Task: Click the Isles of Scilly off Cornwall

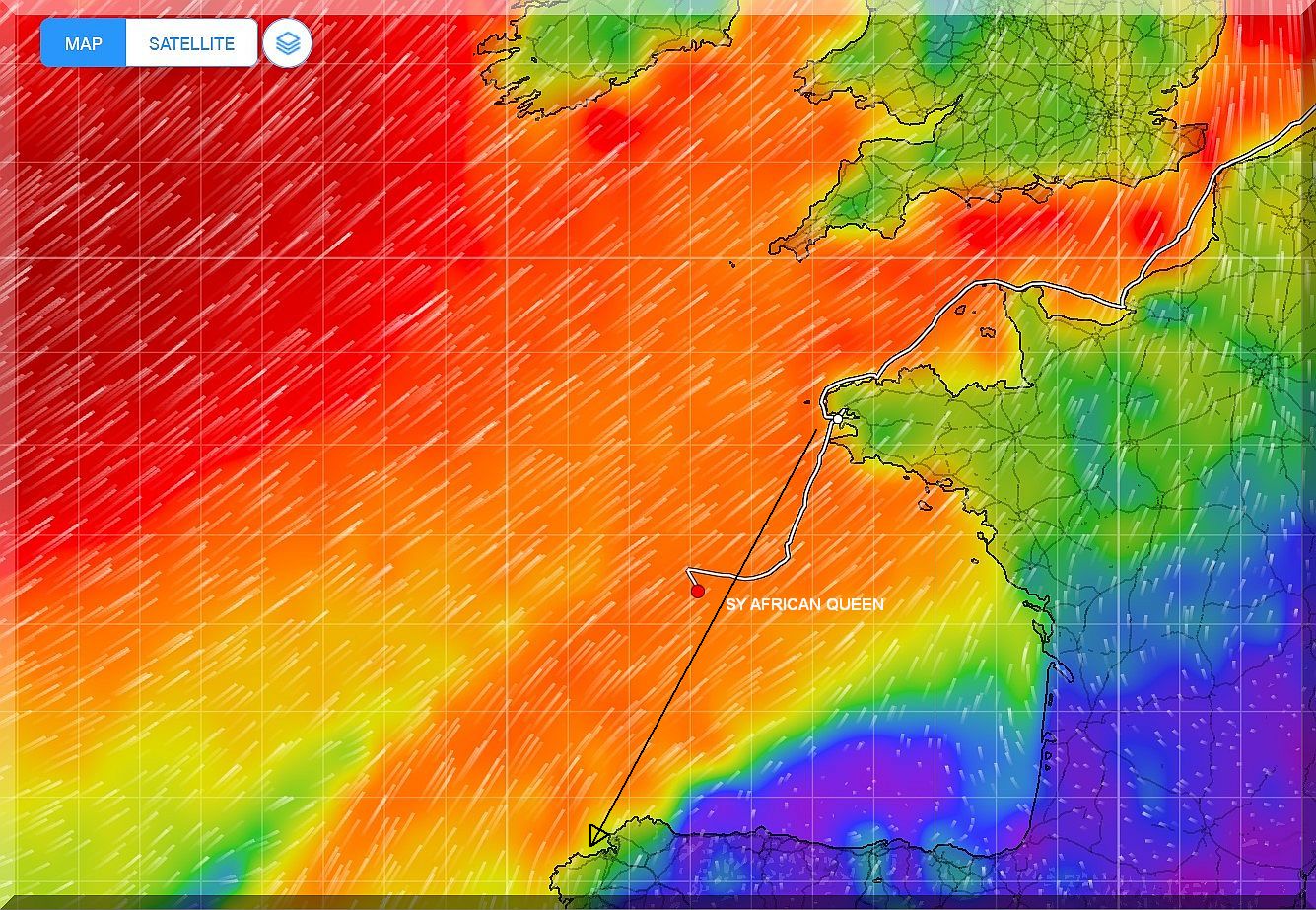Action: pyautogui.click(x=732, y=263)
